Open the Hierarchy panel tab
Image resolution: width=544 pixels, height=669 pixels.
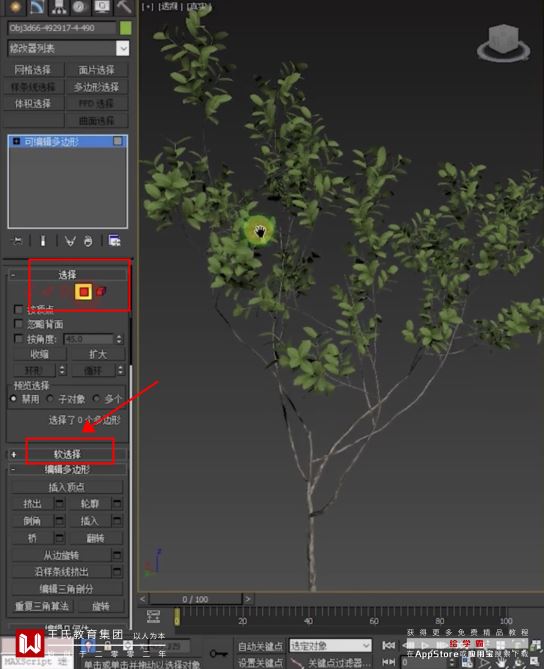58,6
